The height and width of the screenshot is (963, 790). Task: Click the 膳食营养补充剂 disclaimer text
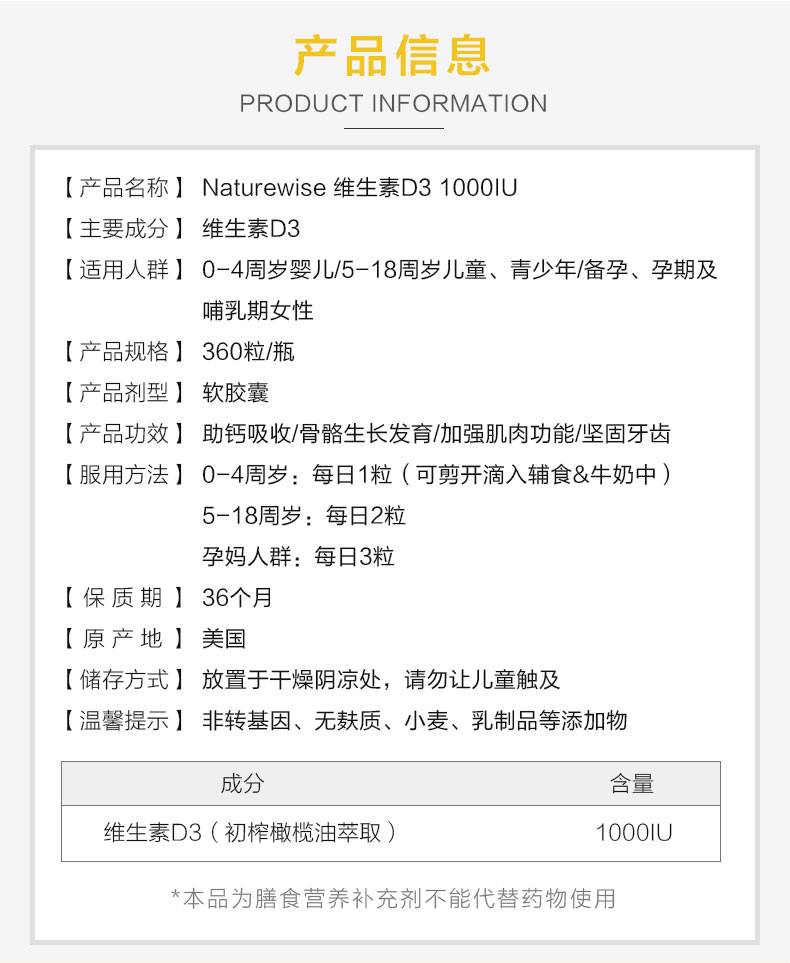[x=393, y=898]
